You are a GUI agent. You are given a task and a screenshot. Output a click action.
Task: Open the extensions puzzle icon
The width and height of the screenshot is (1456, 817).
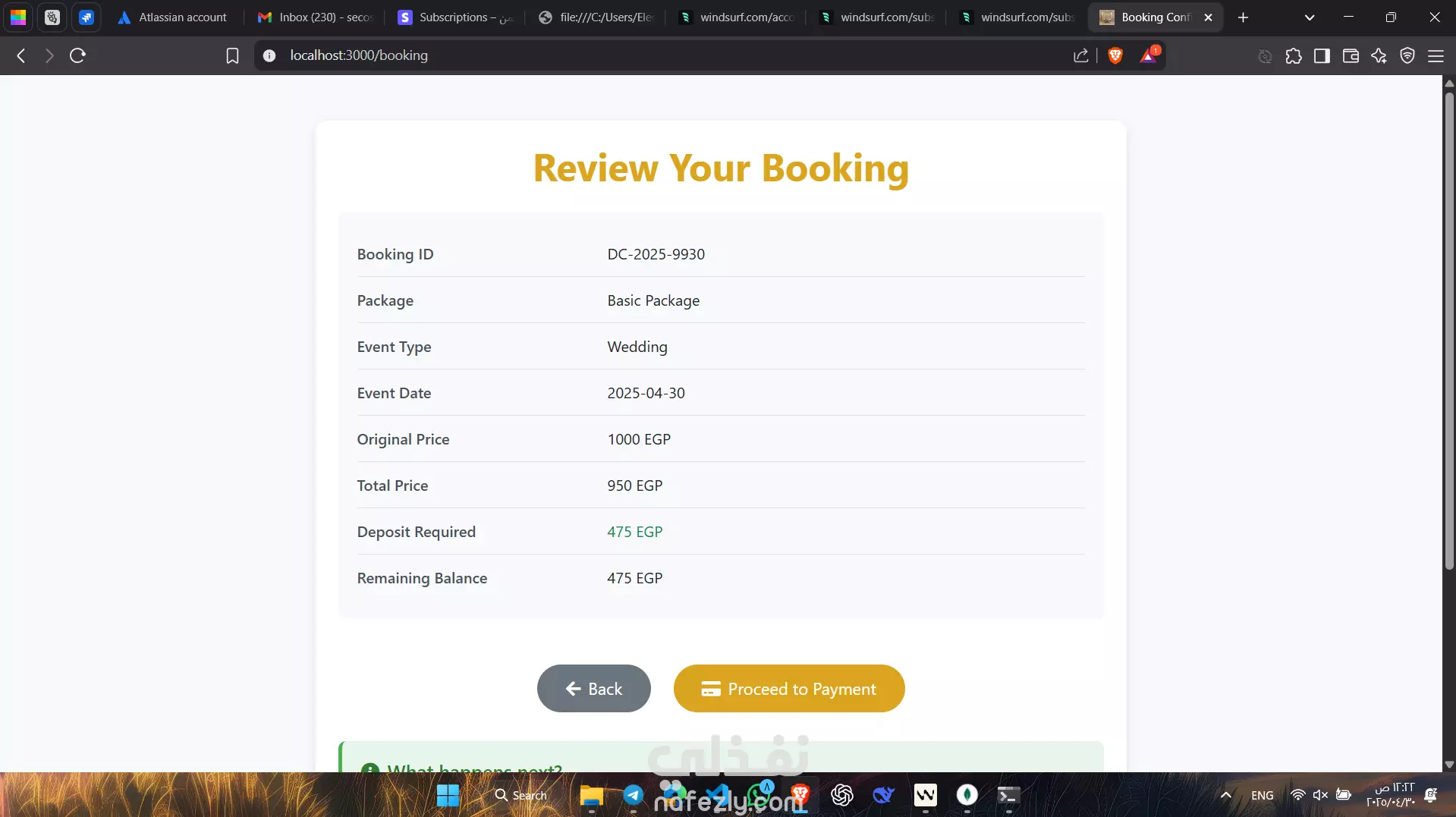tap(1294, 55)
